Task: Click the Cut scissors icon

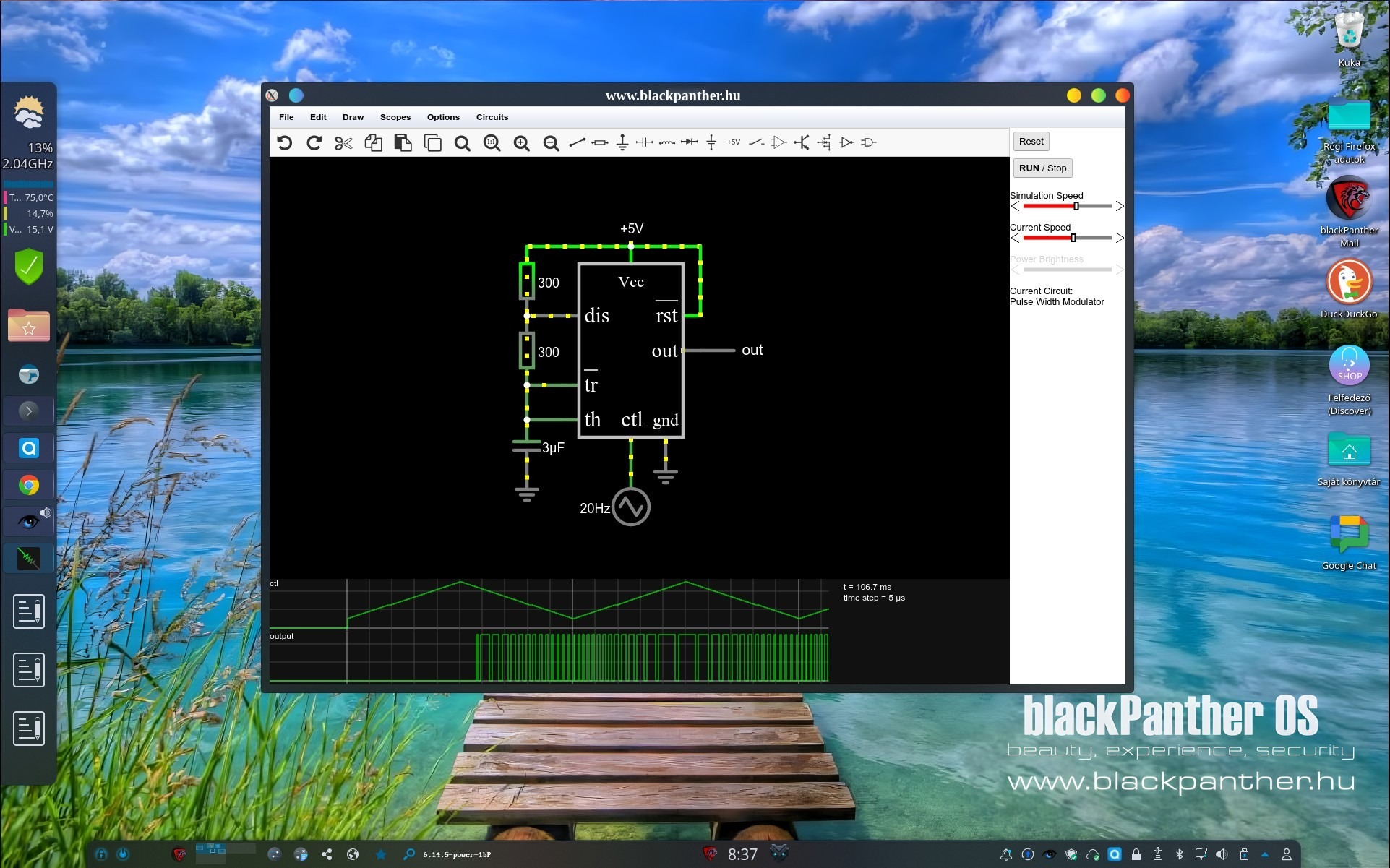Action: (343, 143)
